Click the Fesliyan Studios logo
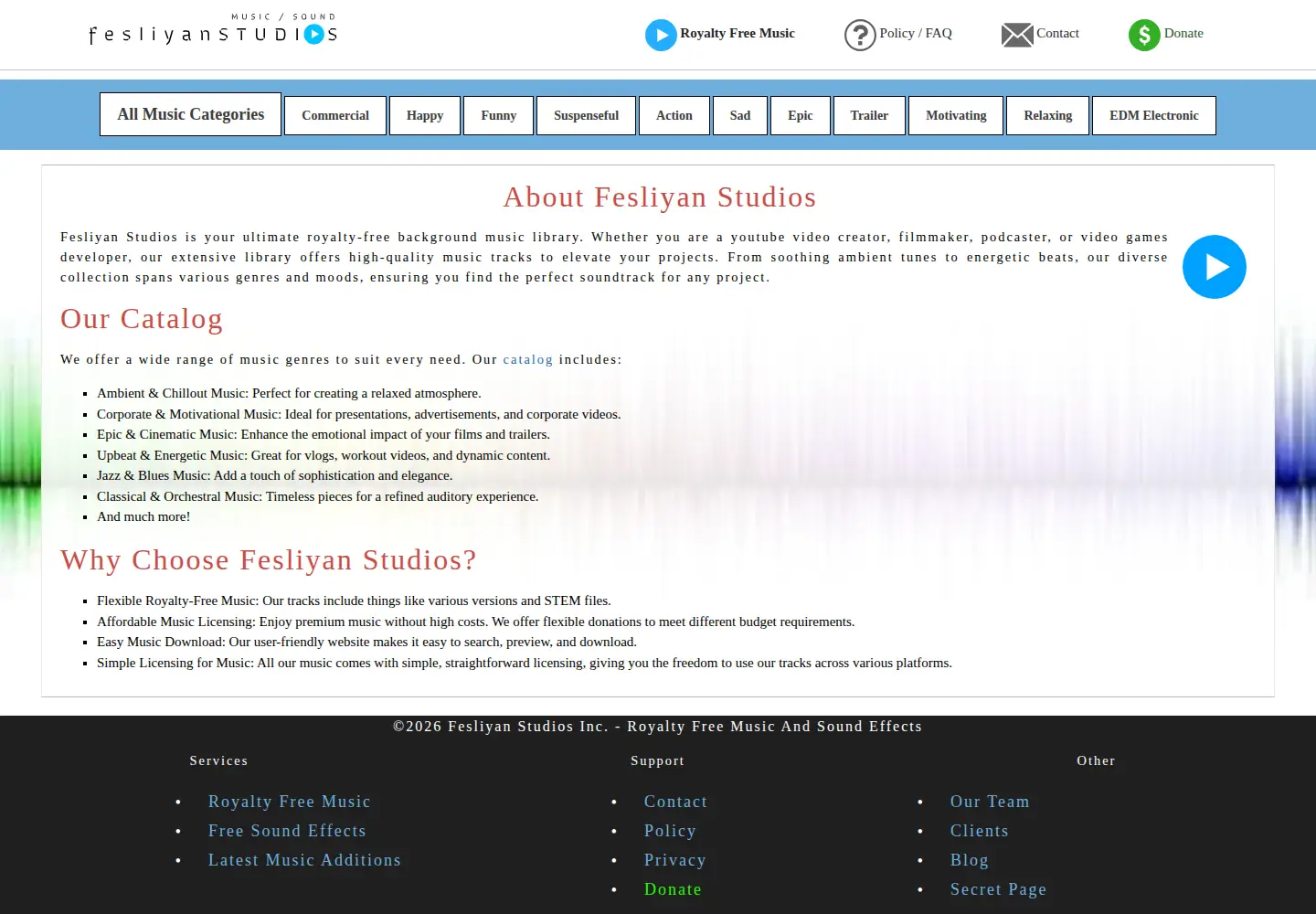Viewport: 1316px width, 914px height. pos(214,30)
